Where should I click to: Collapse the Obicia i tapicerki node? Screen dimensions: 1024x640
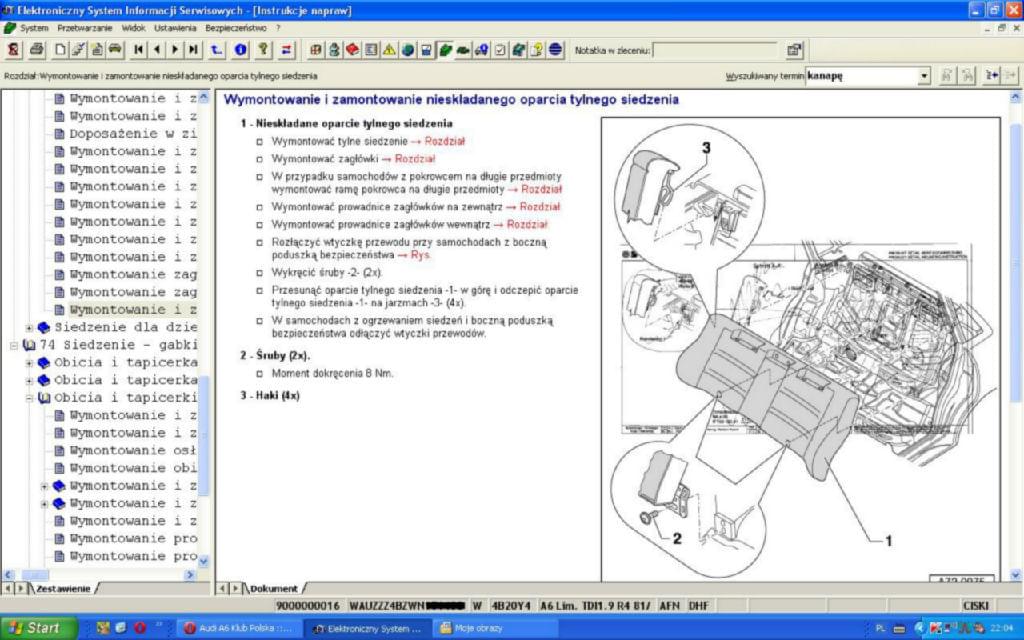29,398
